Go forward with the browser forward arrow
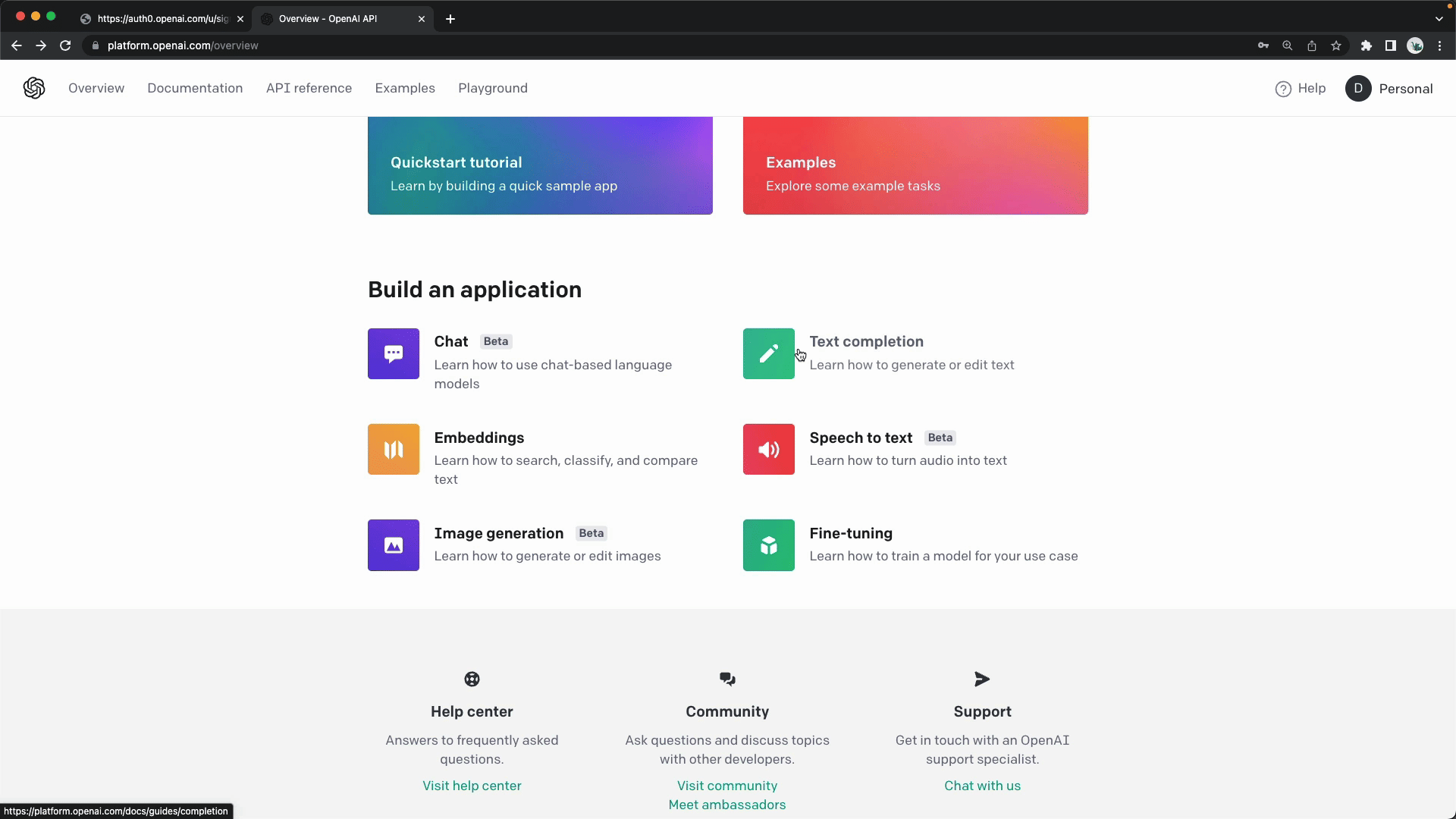The image size is (1456, 819). tap(41, 45)
